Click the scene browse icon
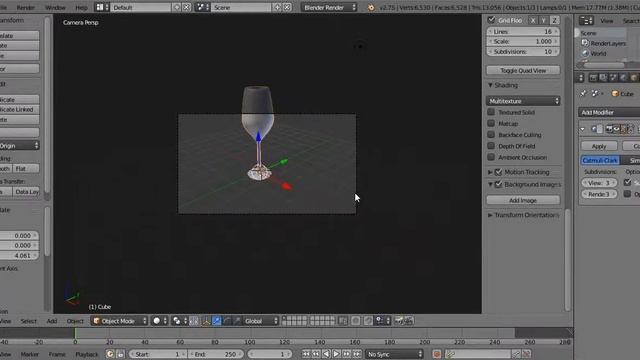 coord(202,7)
